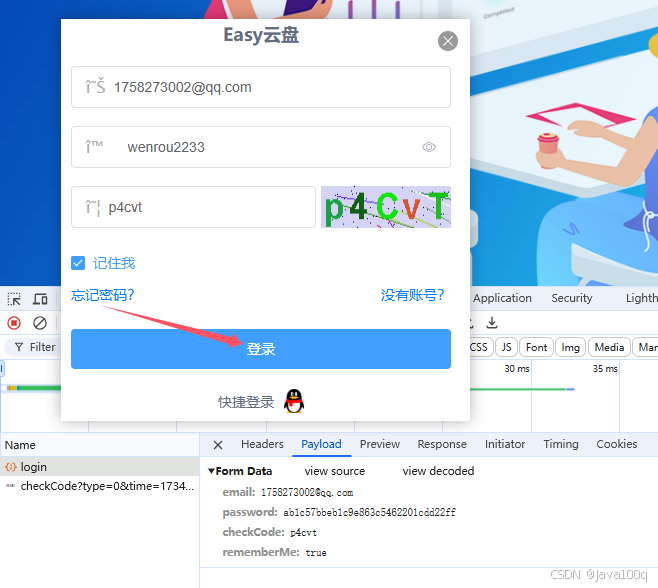
Task: Switch to the Preview tab
Action: (380, 444)
